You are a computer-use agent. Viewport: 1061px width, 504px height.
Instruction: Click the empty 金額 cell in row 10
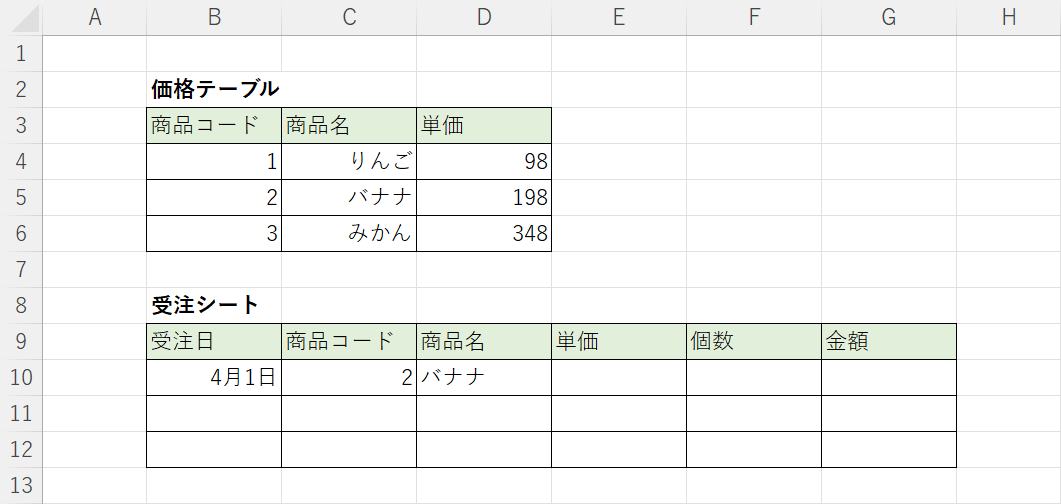tap(889, 377)
